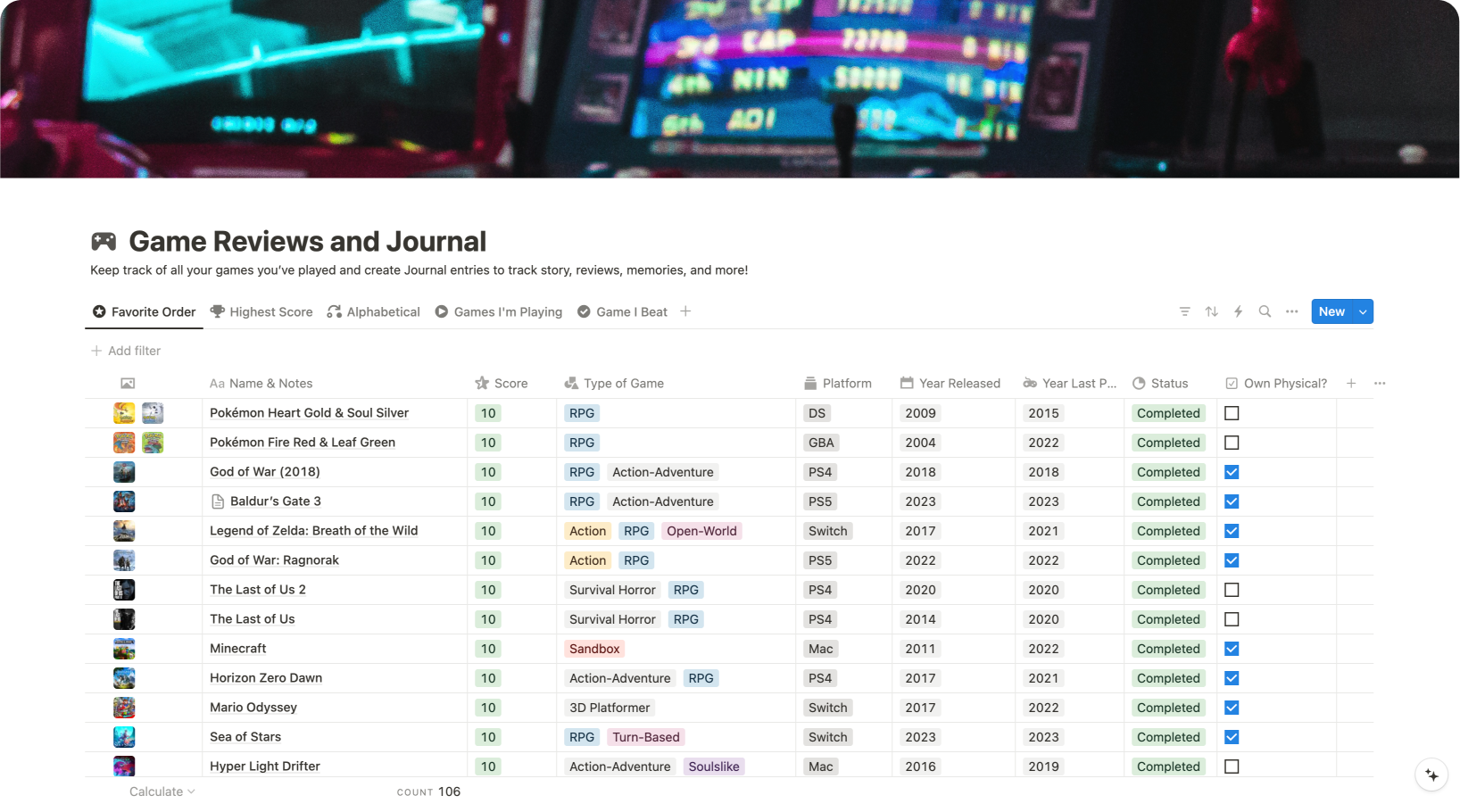The height and width of the screenshot is (812, 1460).
Task: Switch to the Highest Score view
Action: click(261, 311)
